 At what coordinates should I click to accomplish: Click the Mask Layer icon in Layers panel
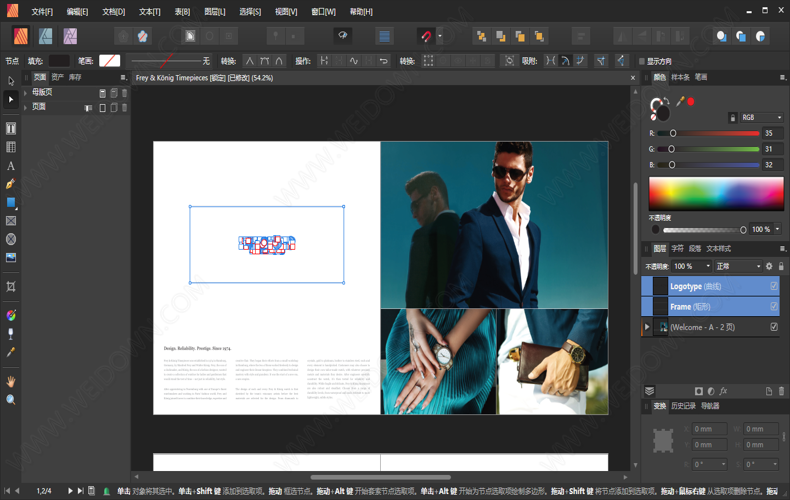699,391
